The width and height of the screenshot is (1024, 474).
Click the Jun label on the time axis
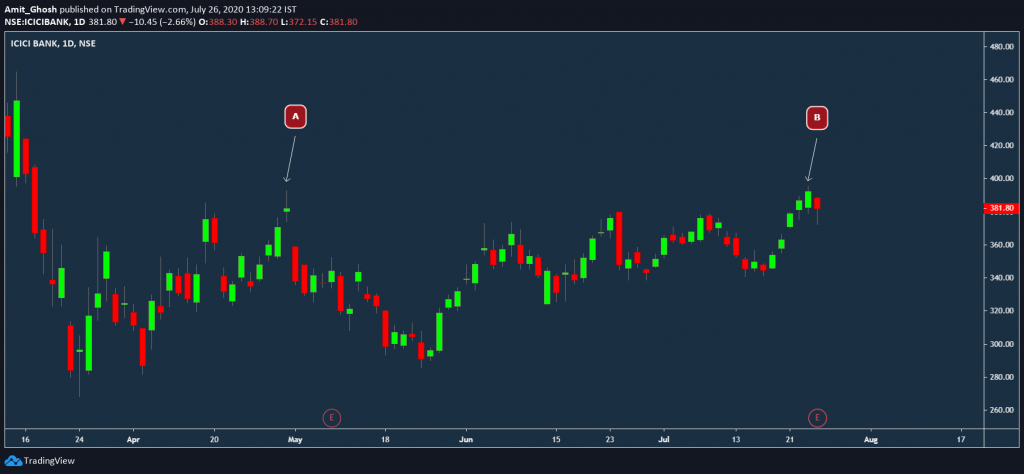[x=466, y=440]
